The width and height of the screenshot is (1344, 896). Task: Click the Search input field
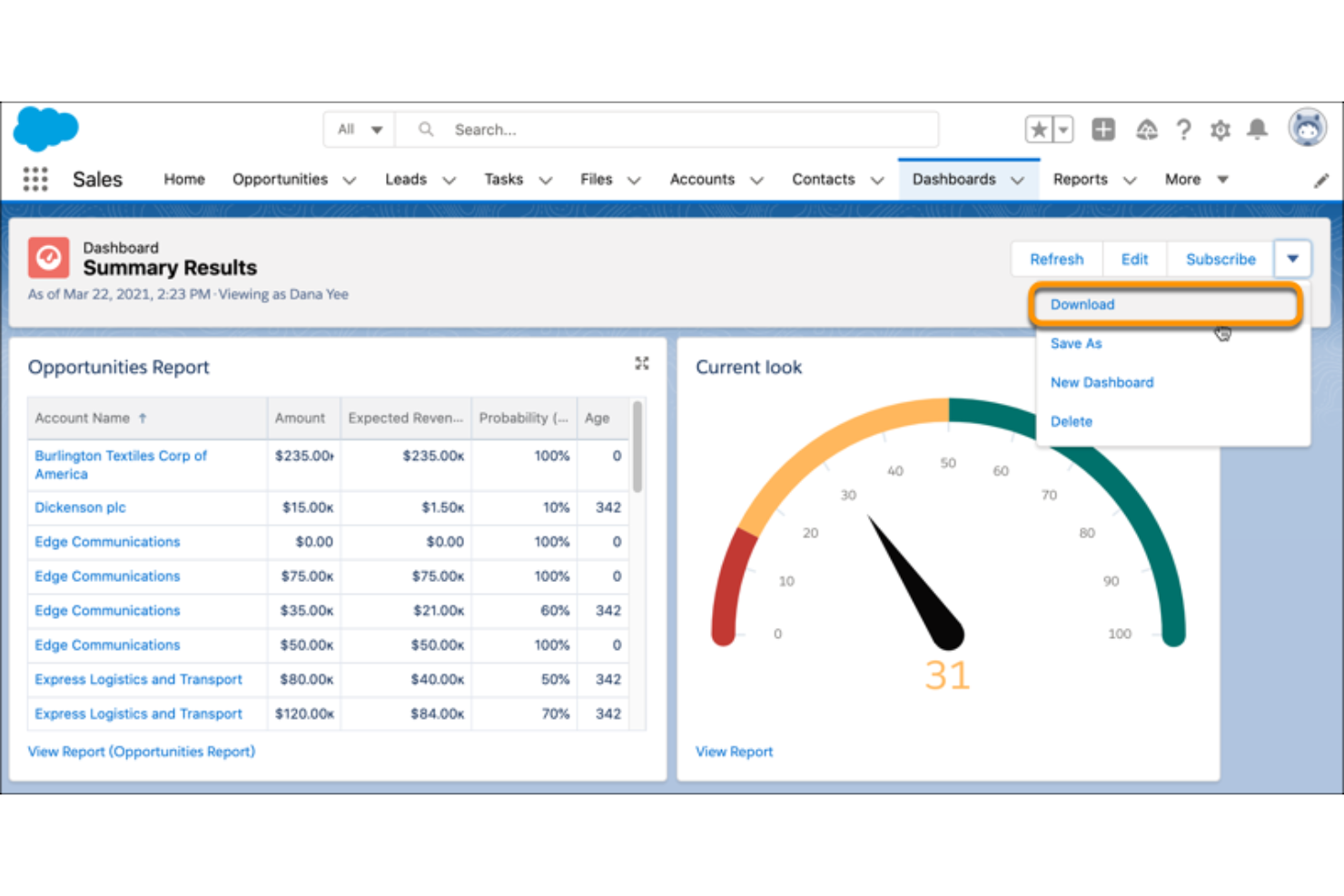click(x=667, y=130)
